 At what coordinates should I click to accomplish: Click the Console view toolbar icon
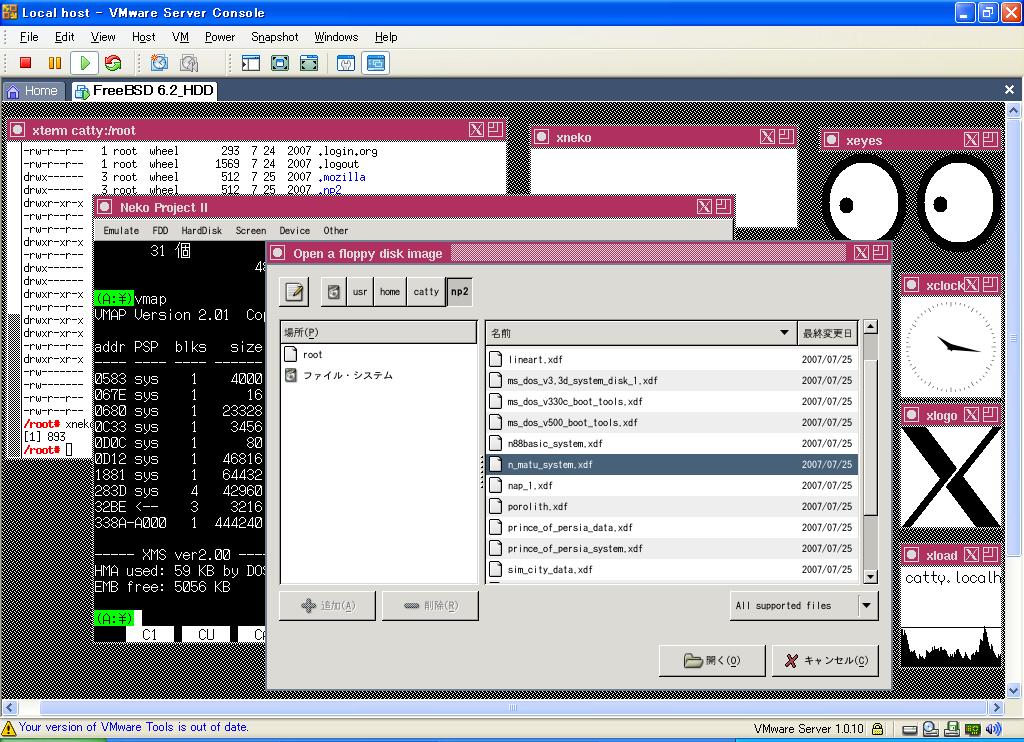[x=376, y=63]
